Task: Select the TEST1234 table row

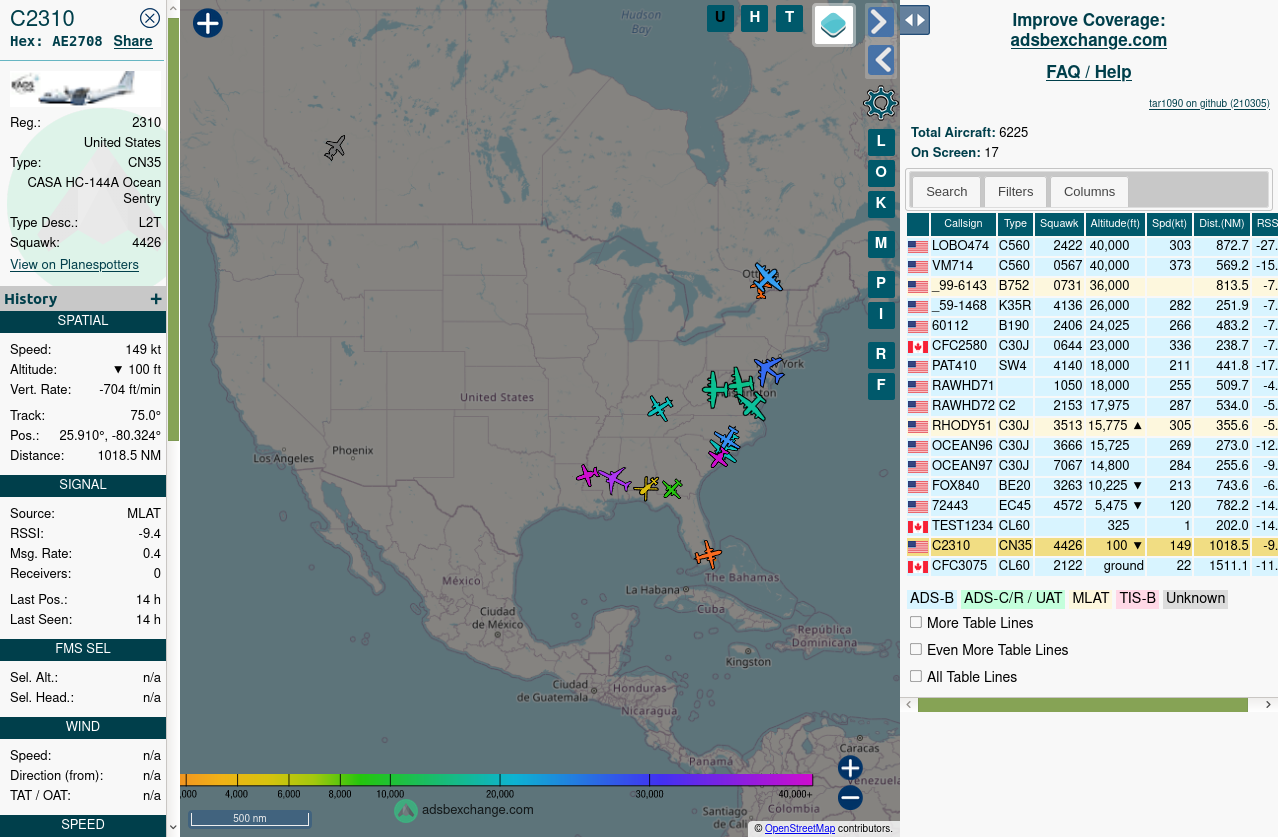Action: coord(1092,526)
